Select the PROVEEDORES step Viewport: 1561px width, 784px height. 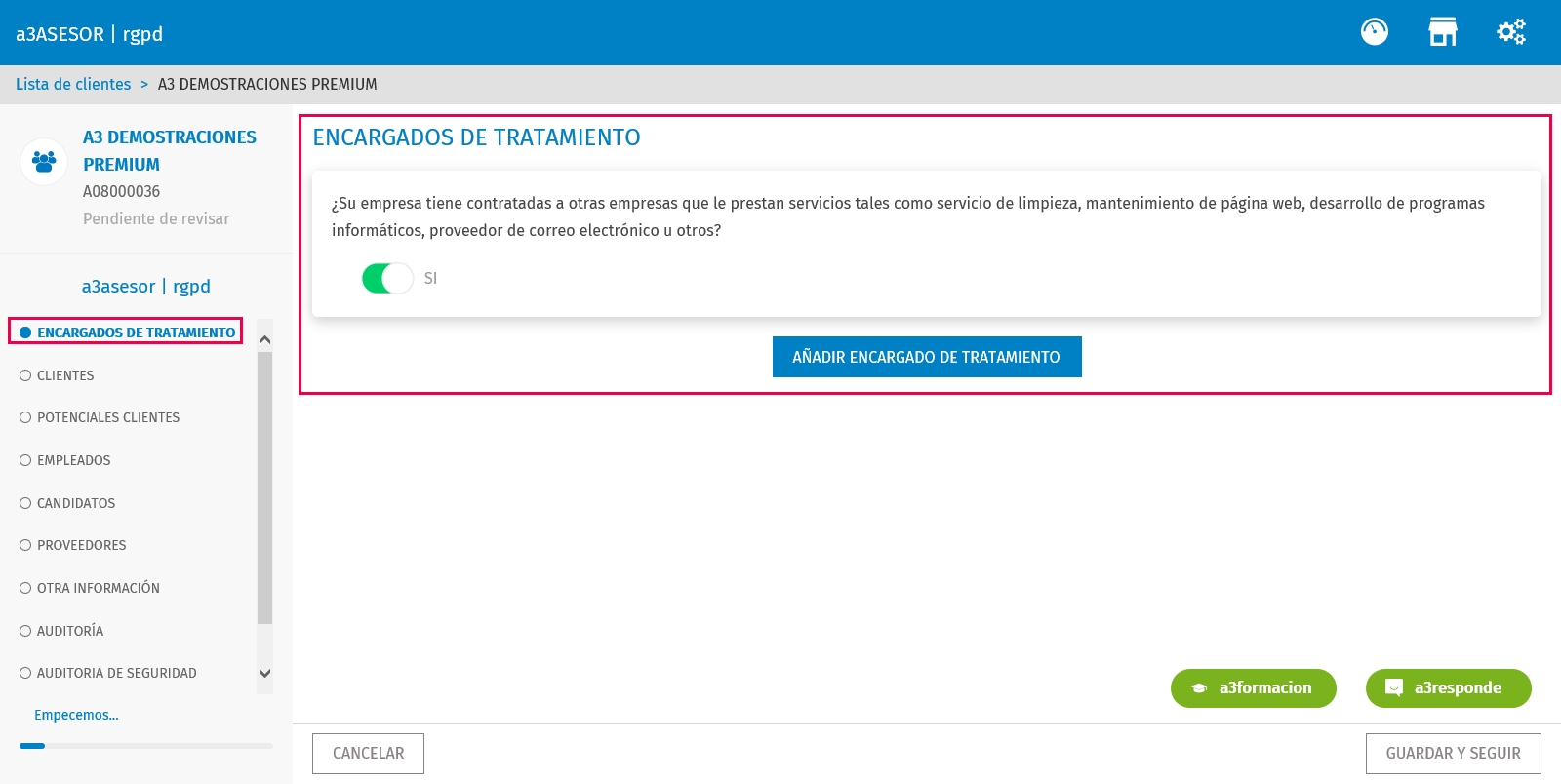click(x=73, y=545)
